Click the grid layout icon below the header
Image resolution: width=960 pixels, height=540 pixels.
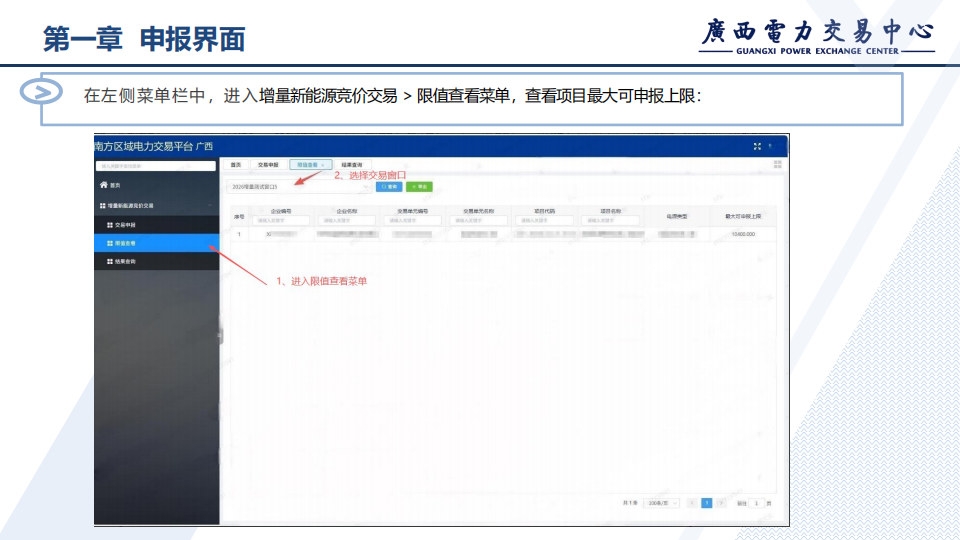click(778, 165)
